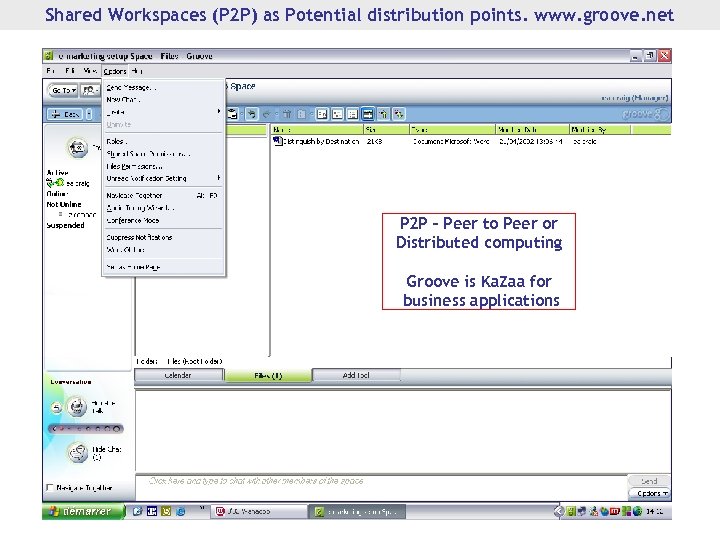Viewport: 720px width, 540px height.
Task: Click the Word document file icon
Action: [x=277, y=141]
